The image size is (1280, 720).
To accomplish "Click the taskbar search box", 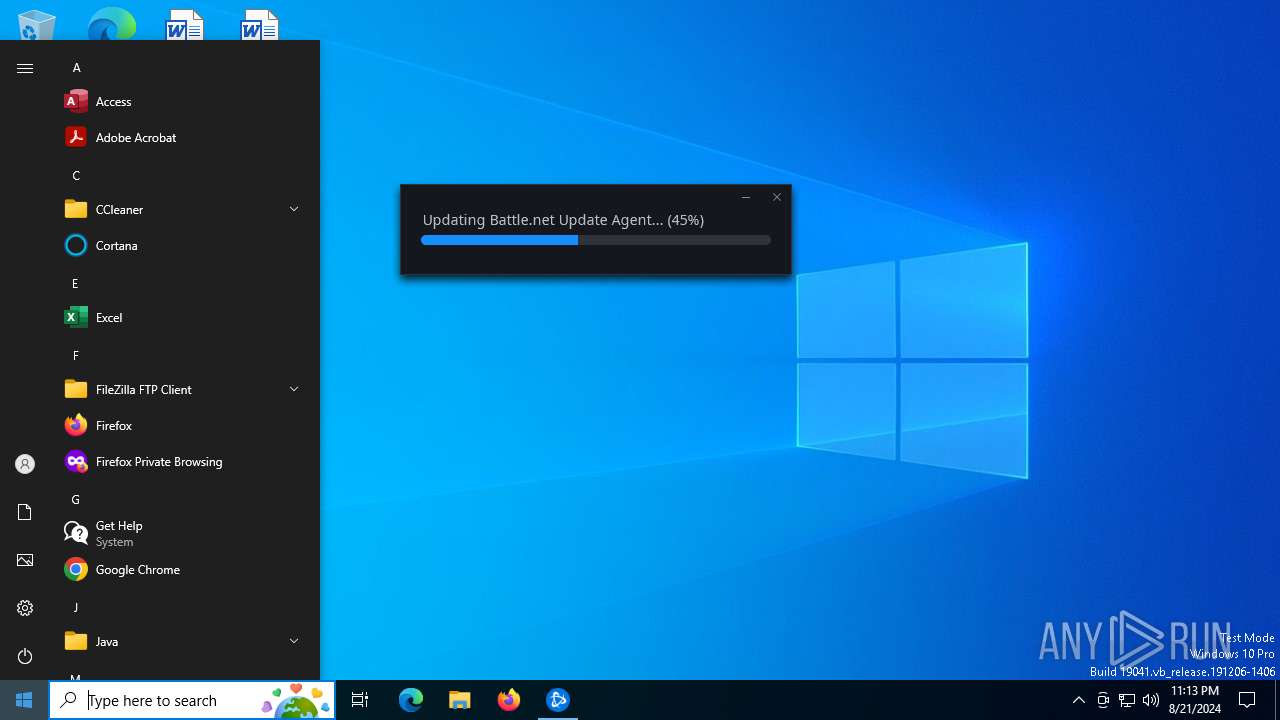I will coord(192,700).
